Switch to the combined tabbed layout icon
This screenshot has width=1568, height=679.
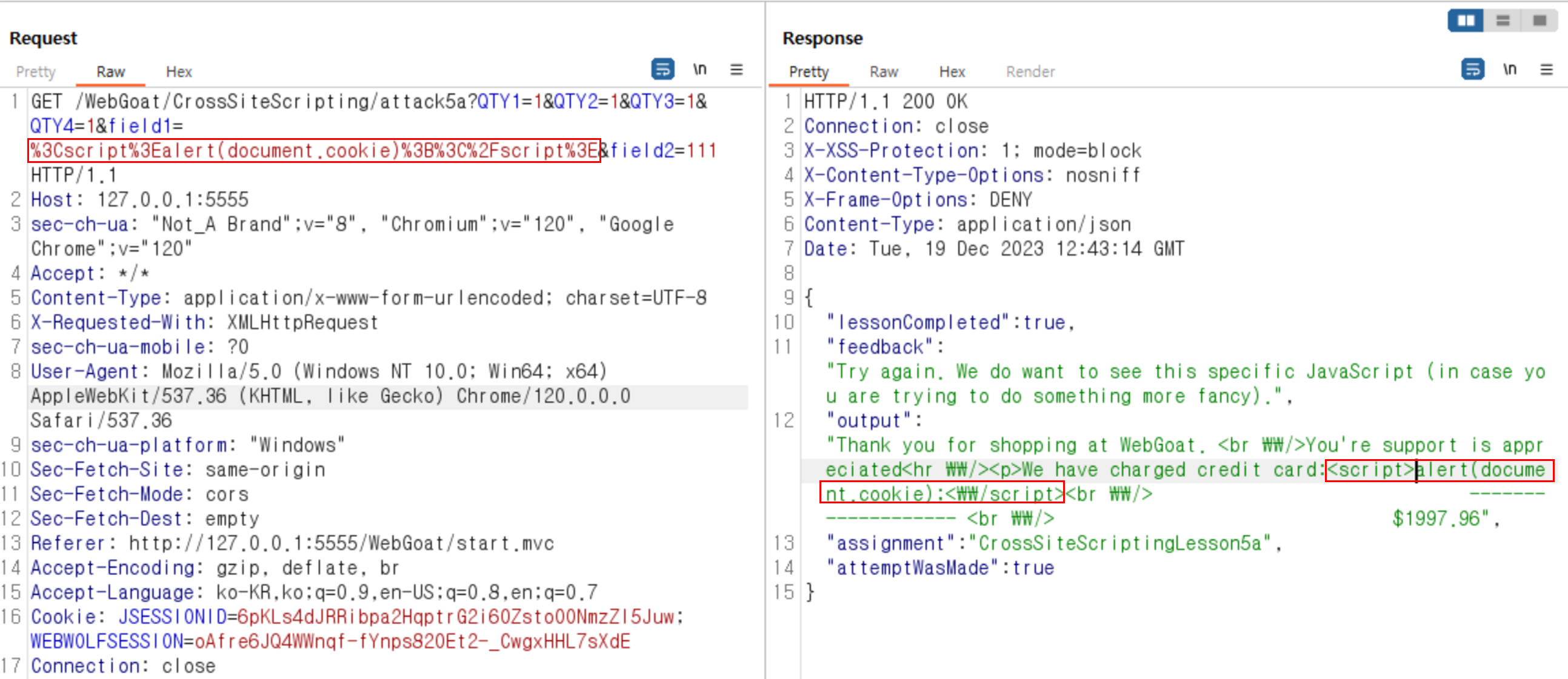[x=1540, y=21]
